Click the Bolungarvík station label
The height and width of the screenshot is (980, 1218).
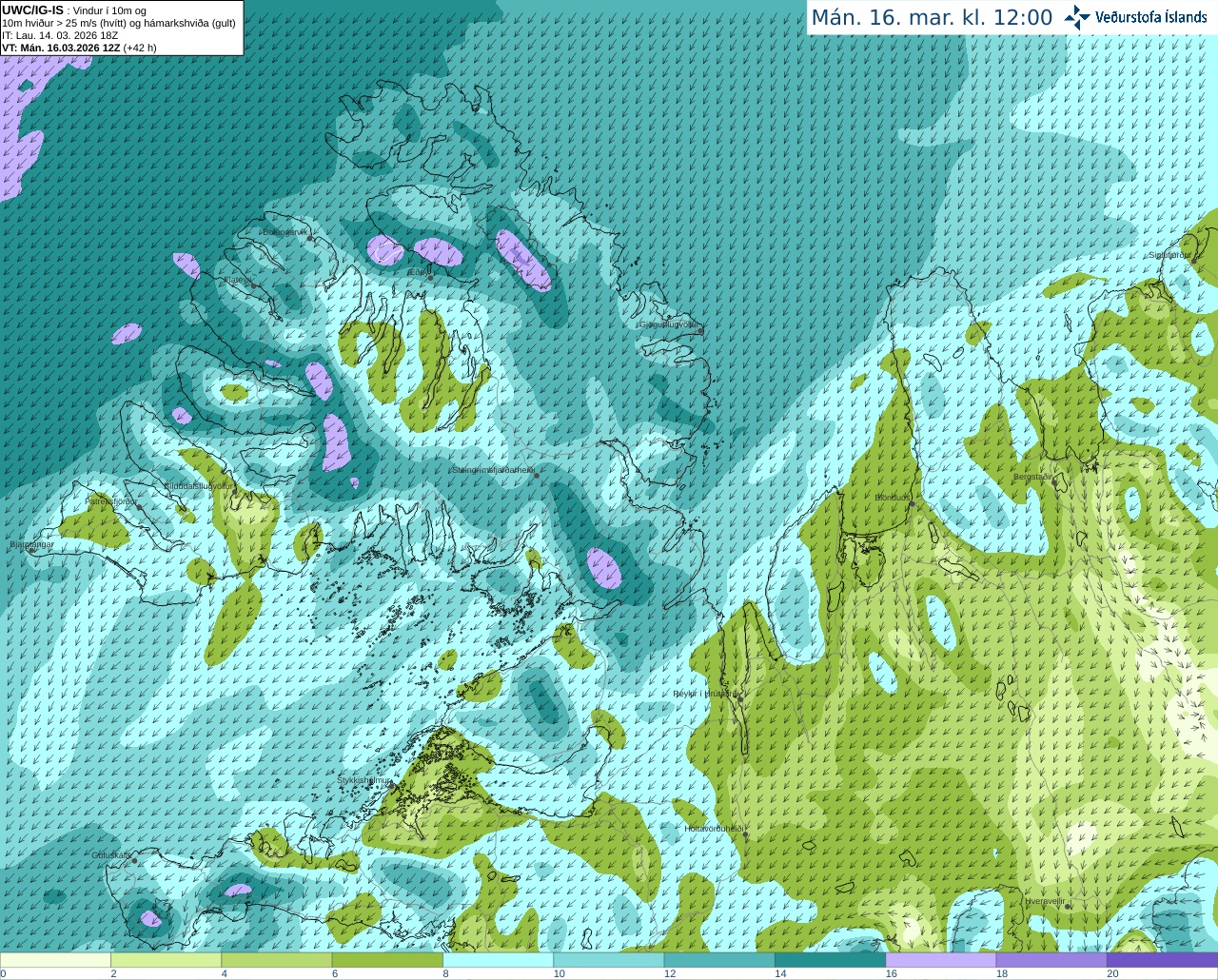[285, 232]
